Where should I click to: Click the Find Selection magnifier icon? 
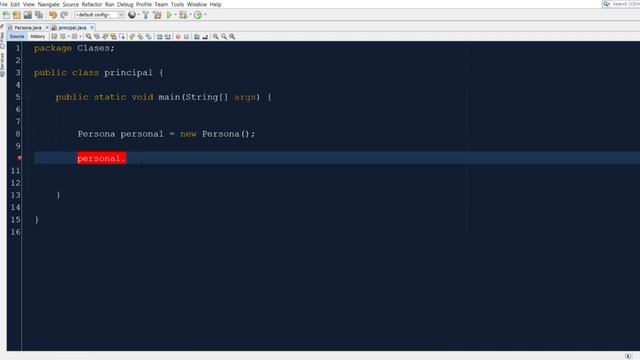(89, 36)
